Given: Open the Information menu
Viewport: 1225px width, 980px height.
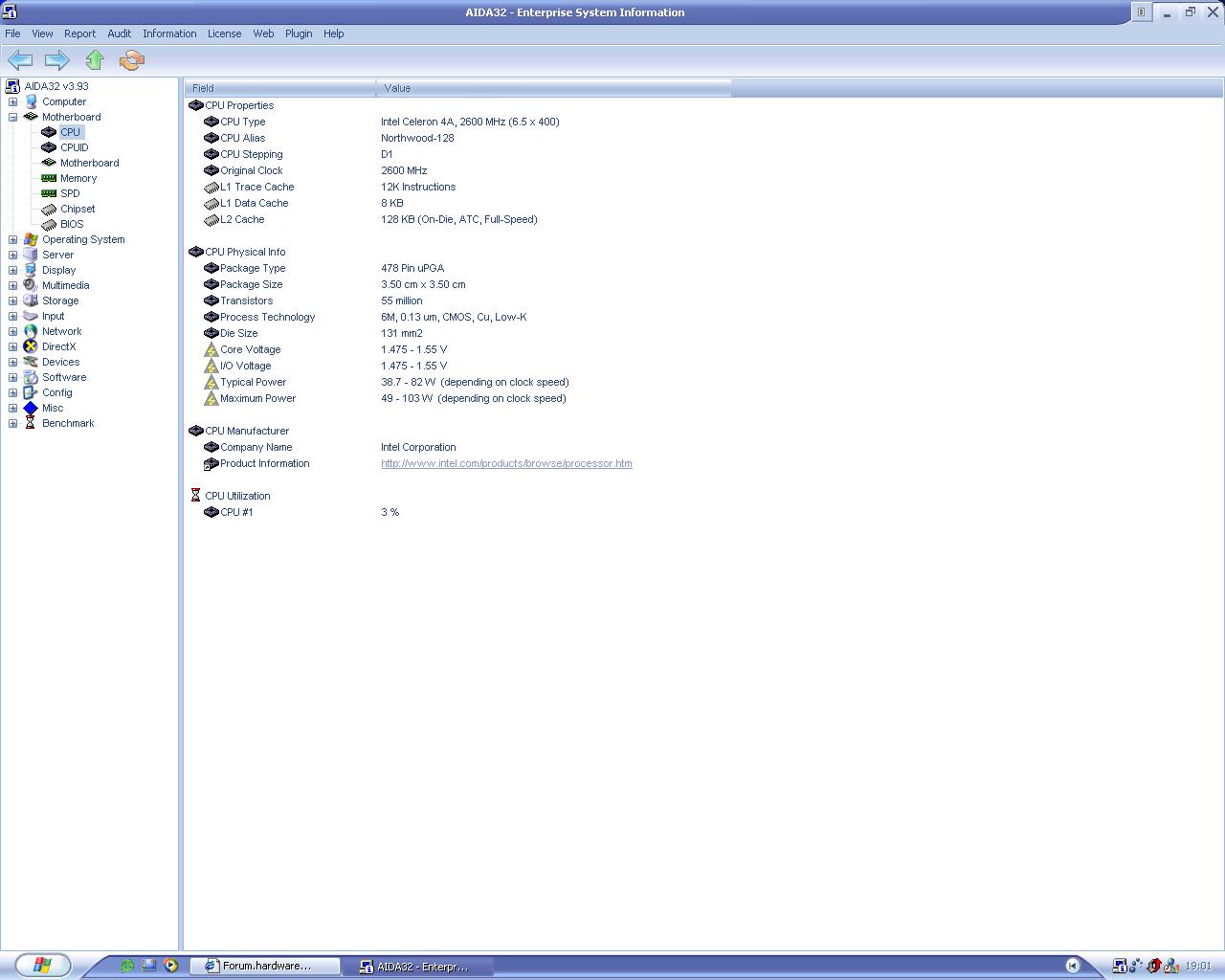Looking at the screenshot, I should pyautogui.click(x=169, y=33).
